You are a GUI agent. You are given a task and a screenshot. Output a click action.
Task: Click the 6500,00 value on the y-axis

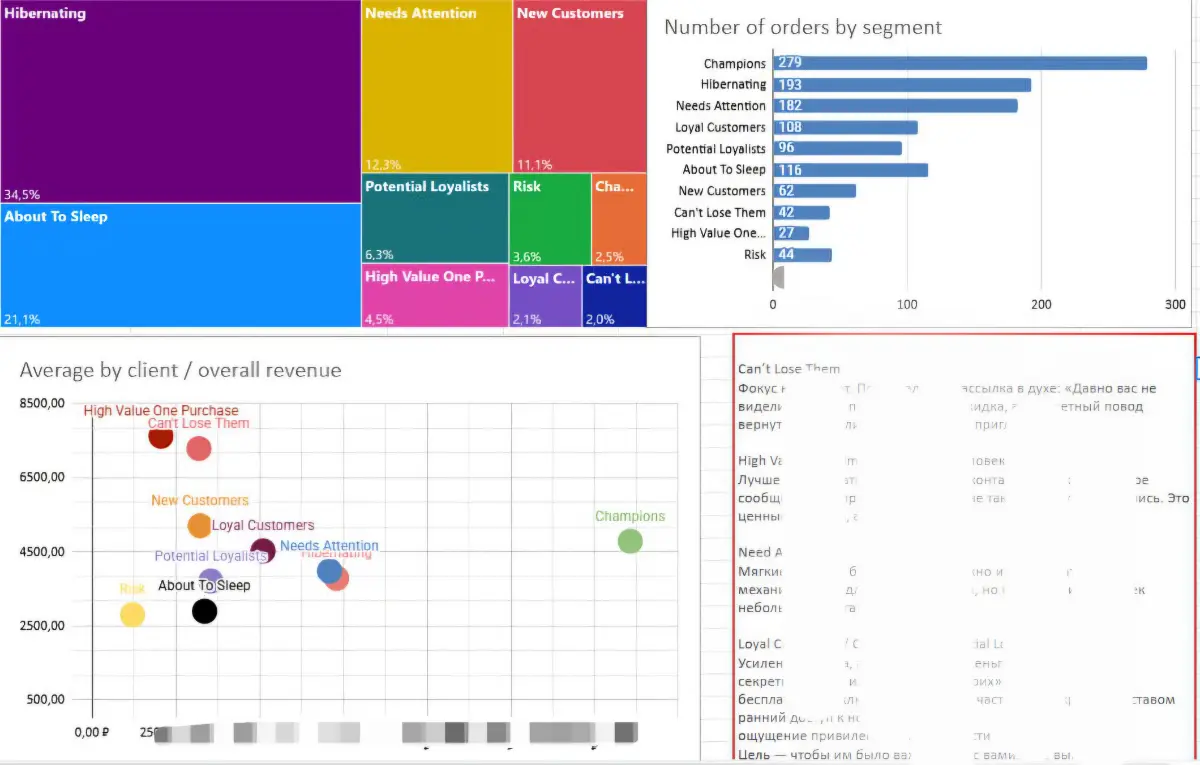point(41,477)
